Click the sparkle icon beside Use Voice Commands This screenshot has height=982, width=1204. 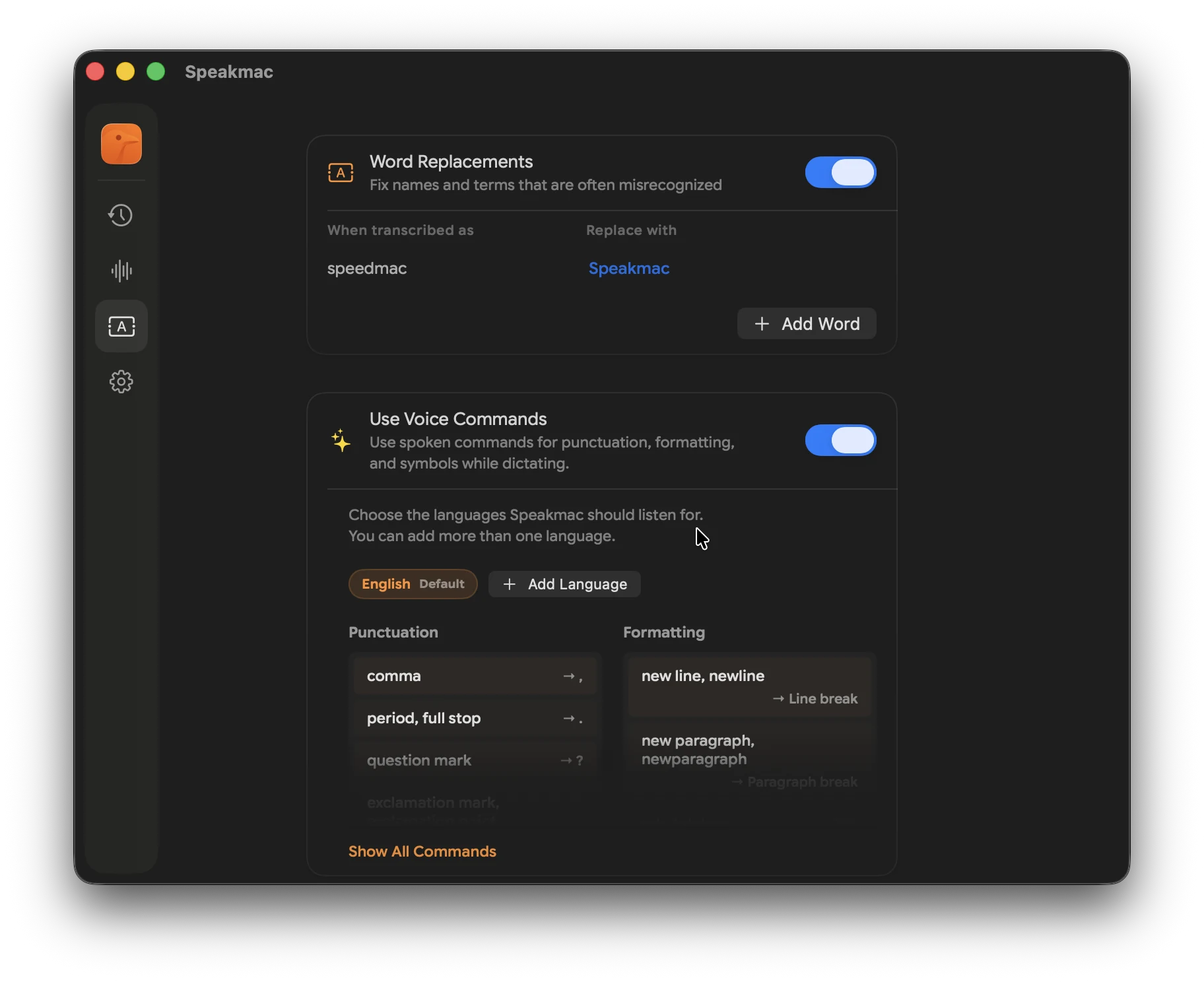click(x=341, y=440)
